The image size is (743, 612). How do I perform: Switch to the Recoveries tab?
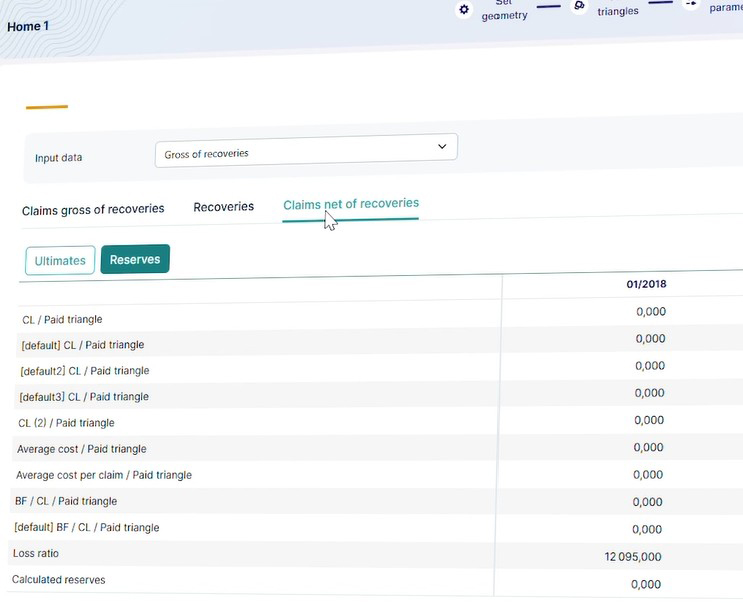pos(223,207)
